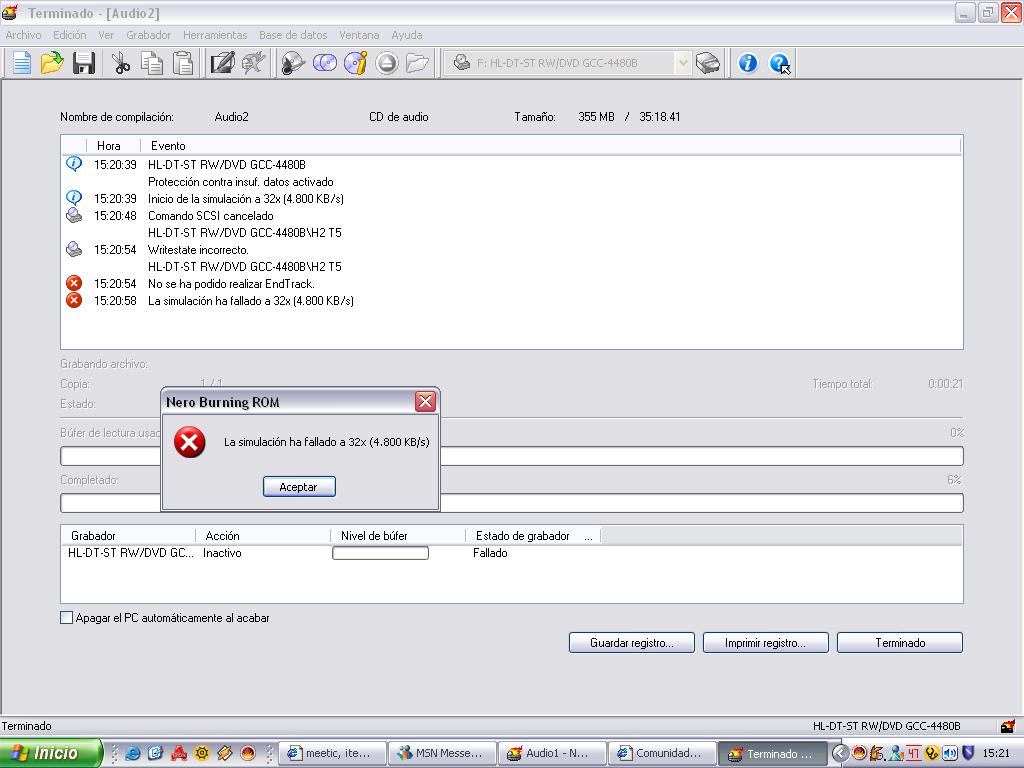Click the Choose recorder drive icon
Screen dimensions: 1024x768
(707, 63)
